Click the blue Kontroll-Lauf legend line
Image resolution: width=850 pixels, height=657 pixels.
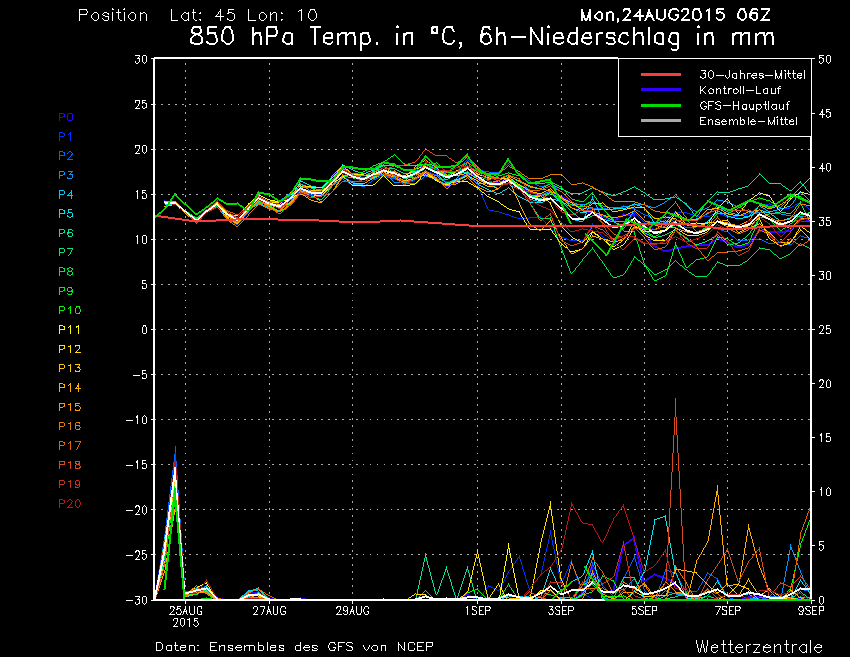click(x=661, y=89)
